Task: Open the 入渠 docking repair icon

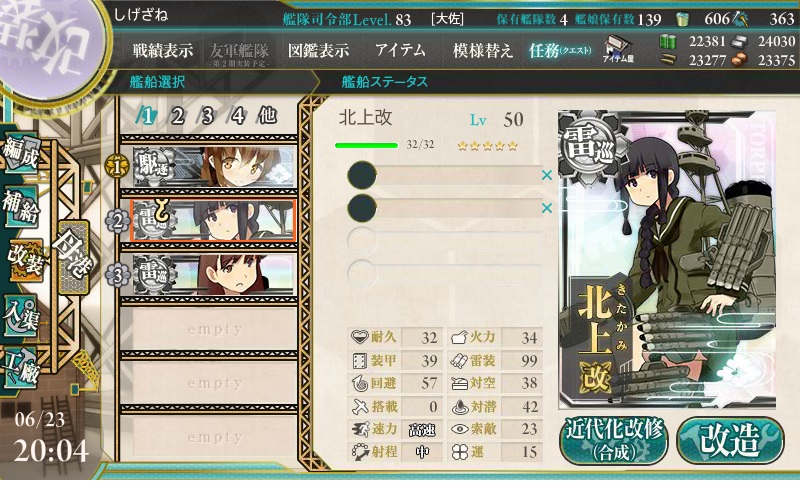Action: tap(21, 315)
